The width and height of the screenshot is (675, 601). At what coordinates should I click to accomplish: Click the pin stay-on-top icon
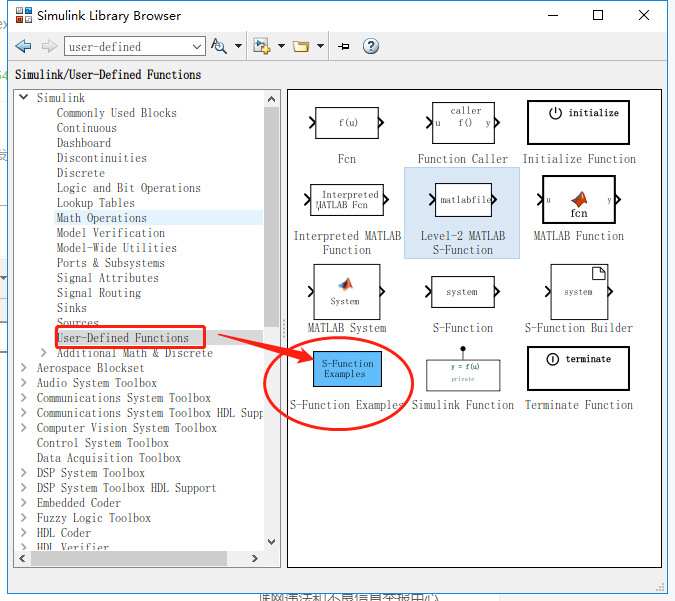[x=344, y=46]
